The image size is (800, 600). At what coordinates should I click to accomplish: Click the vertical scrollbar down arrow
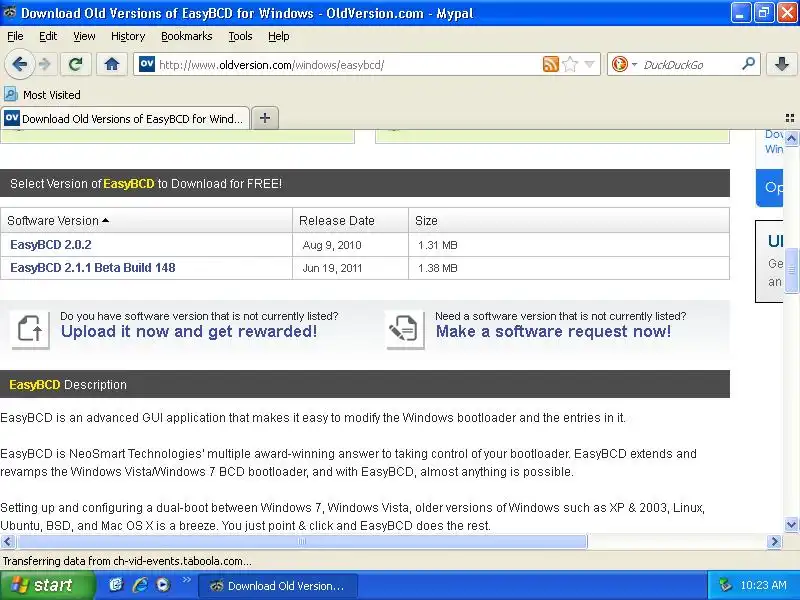(x=791, y=524)
